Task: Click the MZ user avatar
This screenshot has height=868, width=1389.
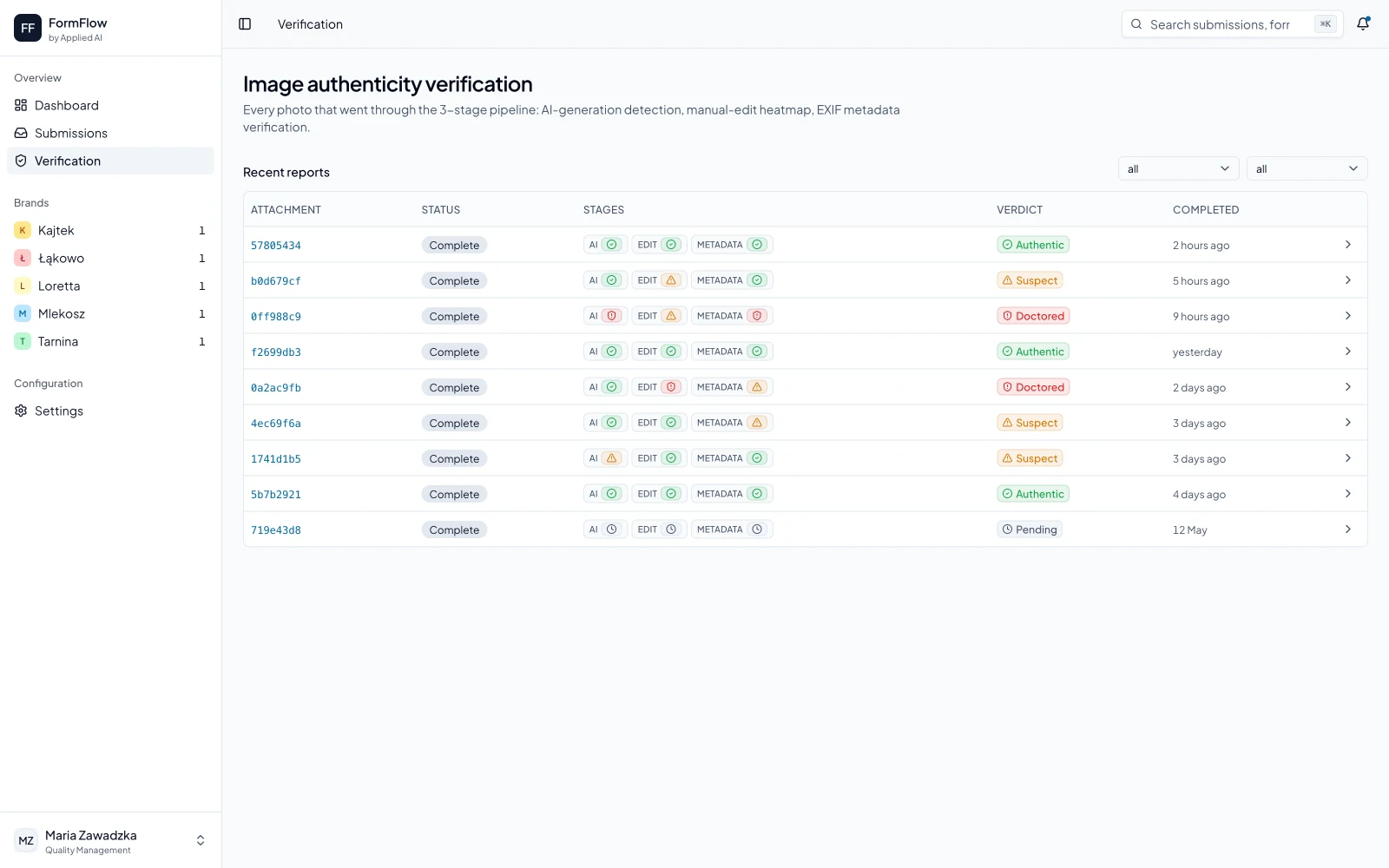Action: pos(26,840)
